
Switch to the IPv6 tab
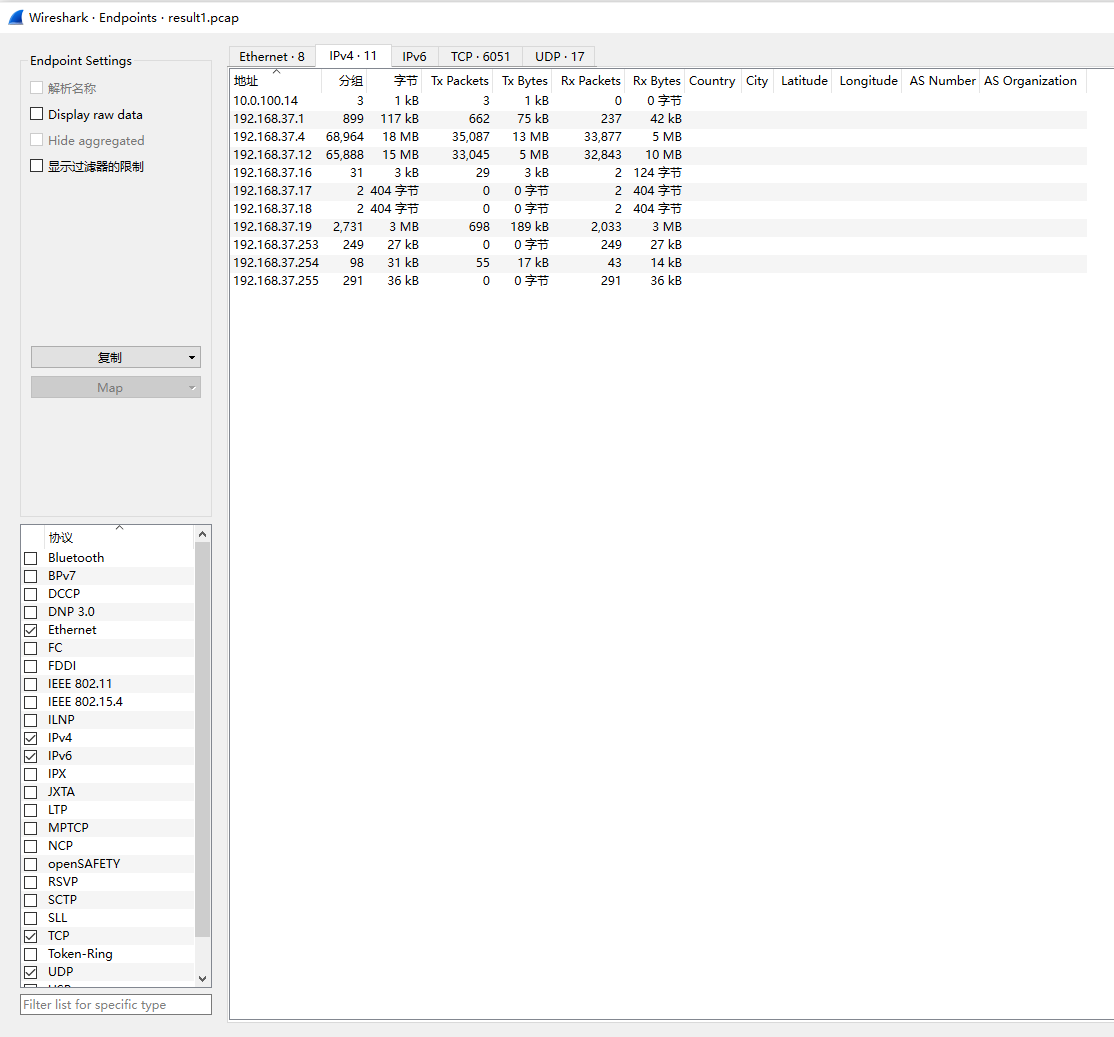pyautogui.click(x=414, y=57)
